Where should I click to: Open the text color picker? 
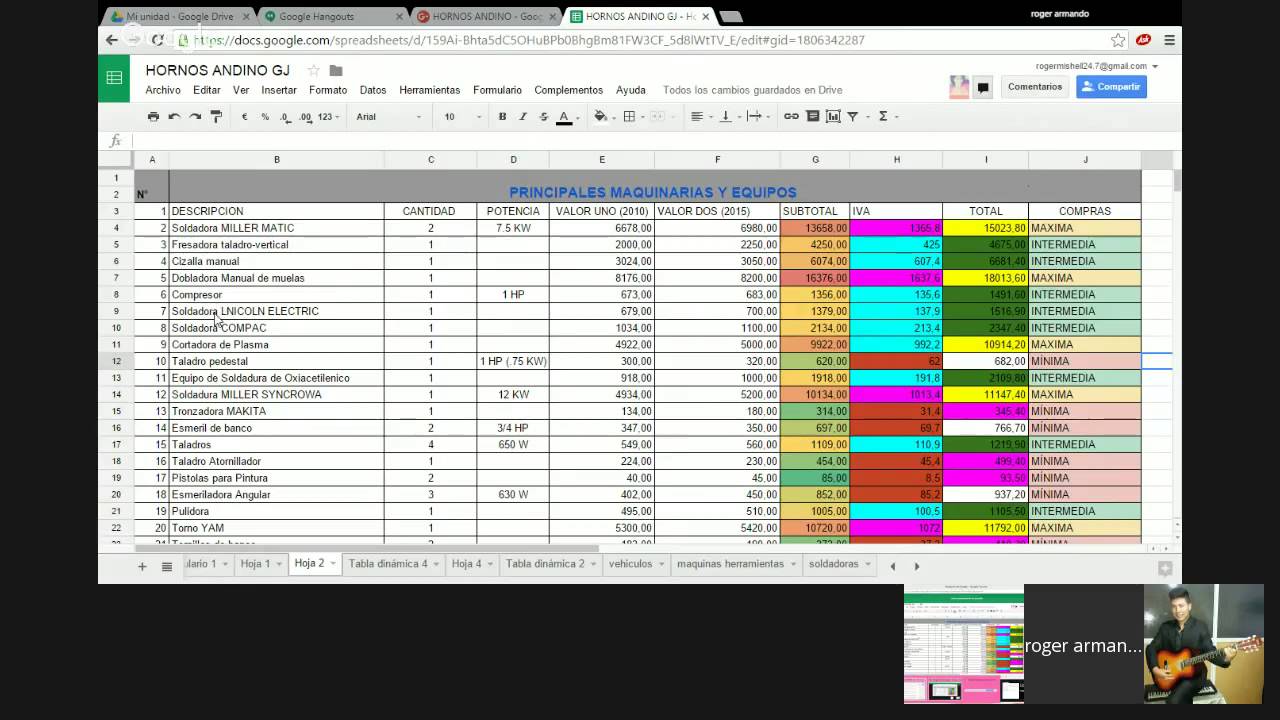(x=565, y=117)
